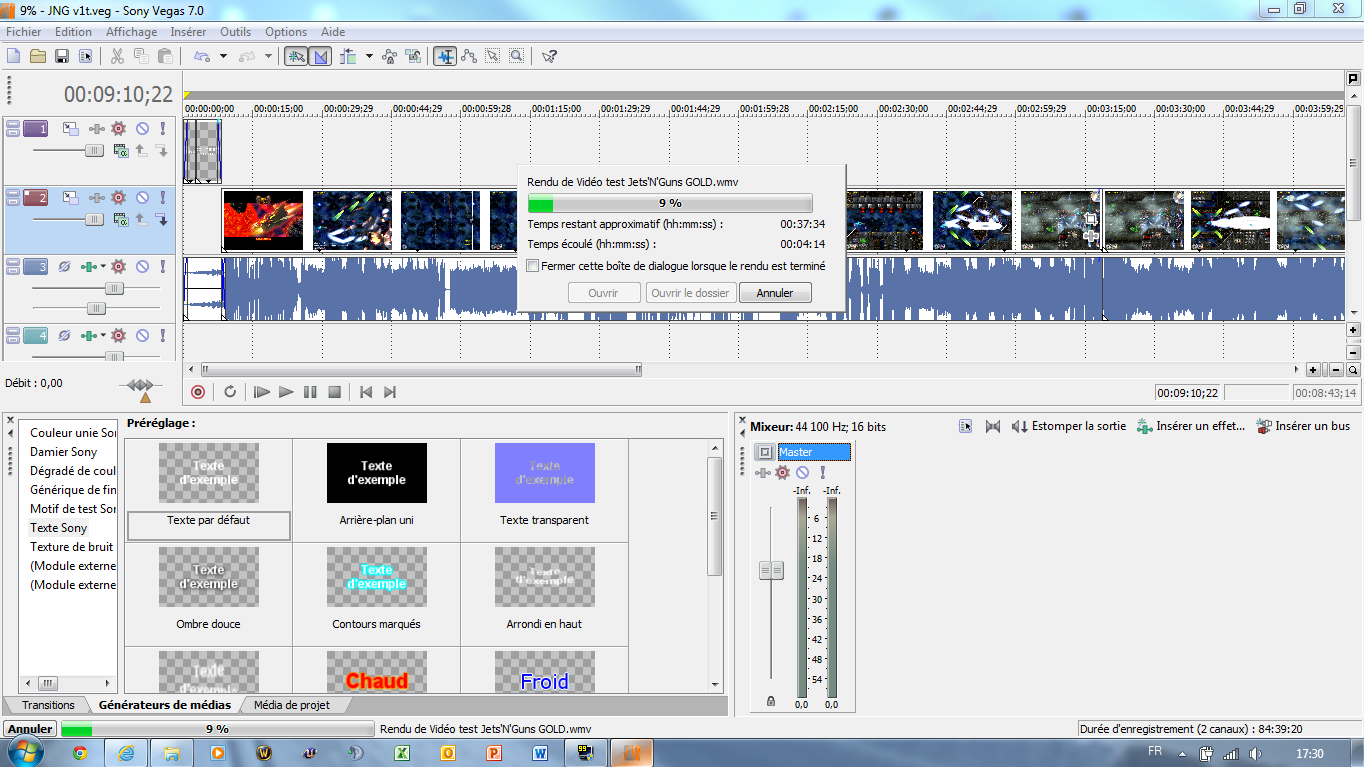Switch to the Transitions tab
1364x767 pixels.
pos(48,705)
